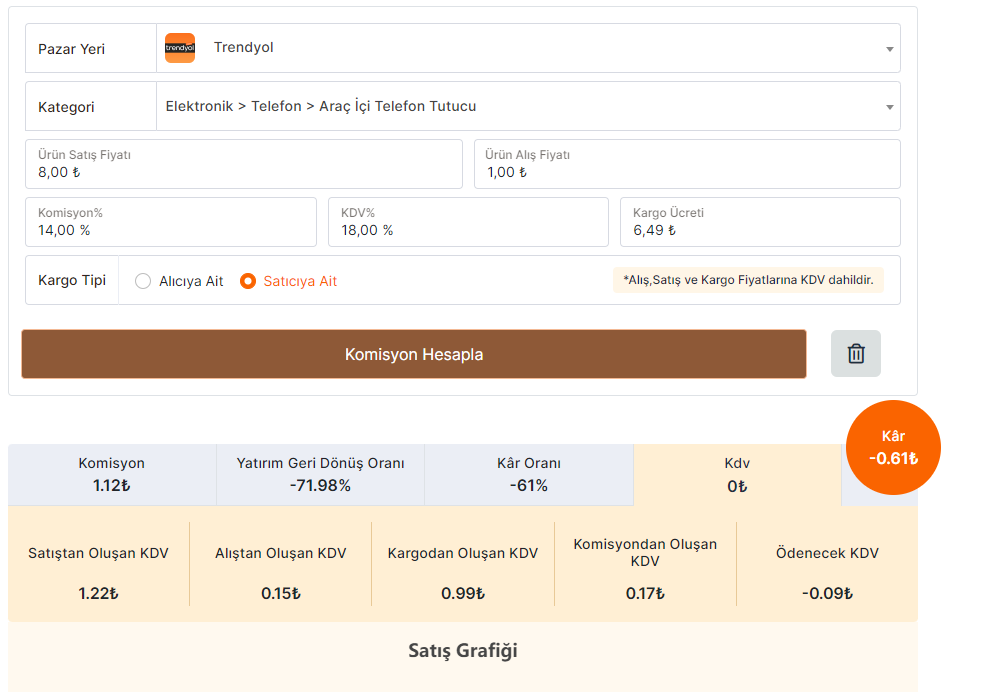Open the Komisyon results tab
Screen dimensions: 990x692
click(x=112, y=475)
